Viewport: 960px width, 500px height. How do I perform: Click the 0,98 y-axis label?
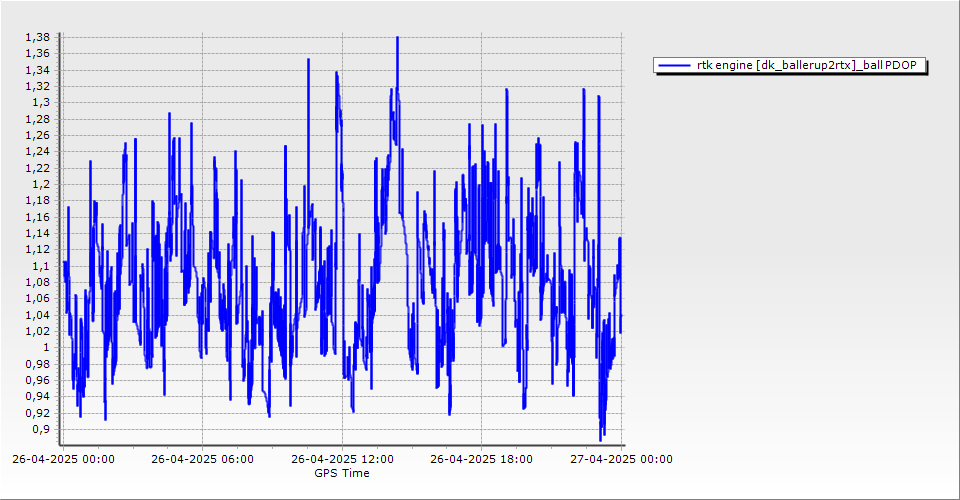point(37,364)
